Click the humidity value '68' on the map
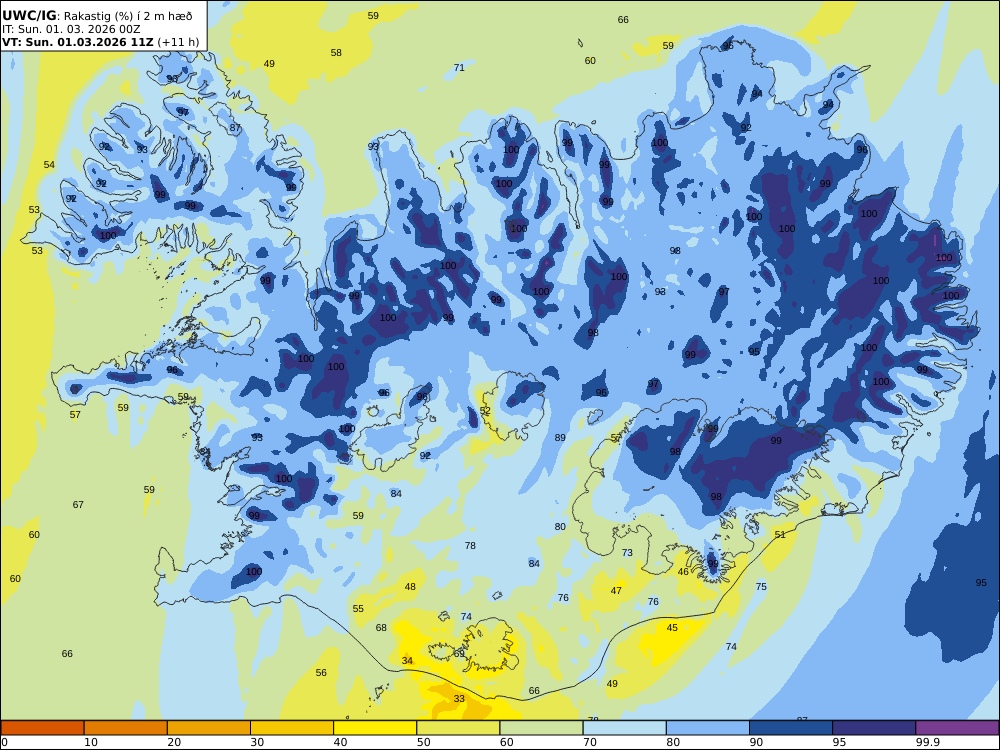This screenshot has height=750, width=1000. [381, 628]
